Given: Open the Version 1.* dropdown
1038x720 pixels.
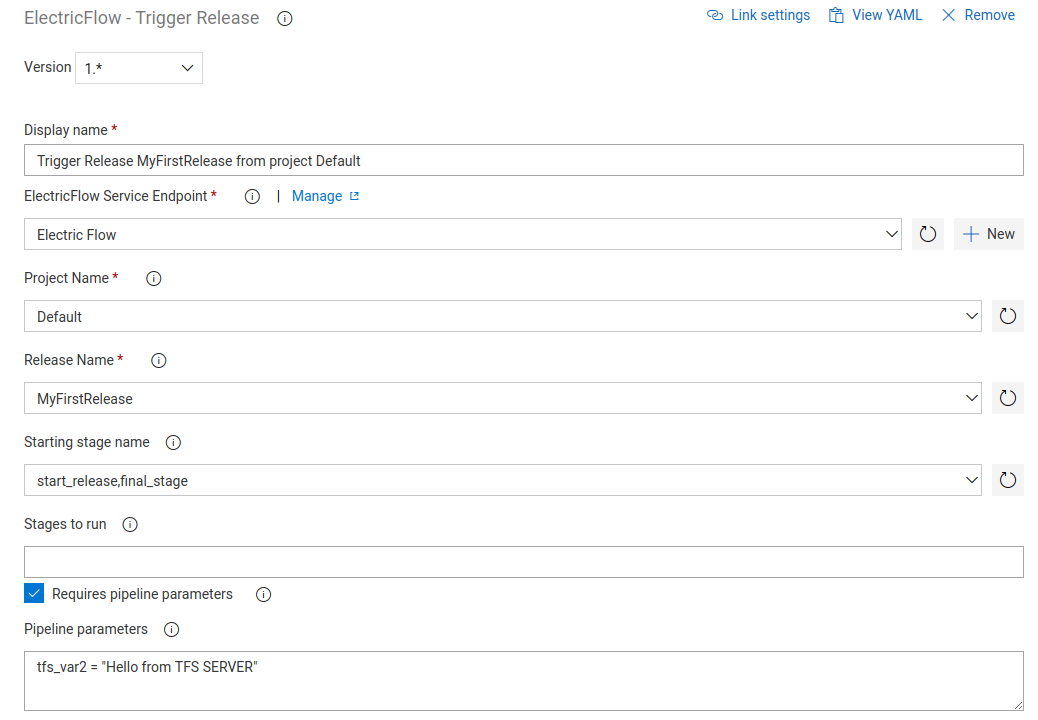Looking at the screenshot, I should (139, 68).
